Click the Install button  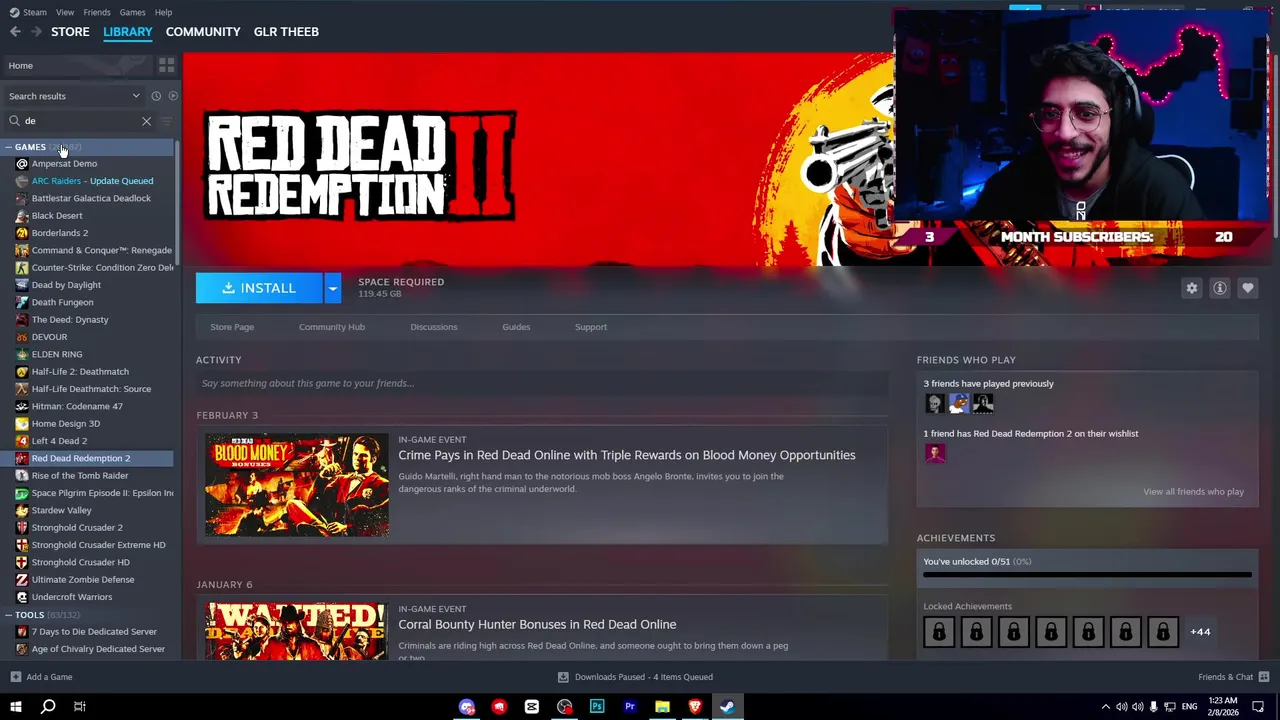point(259,288)
